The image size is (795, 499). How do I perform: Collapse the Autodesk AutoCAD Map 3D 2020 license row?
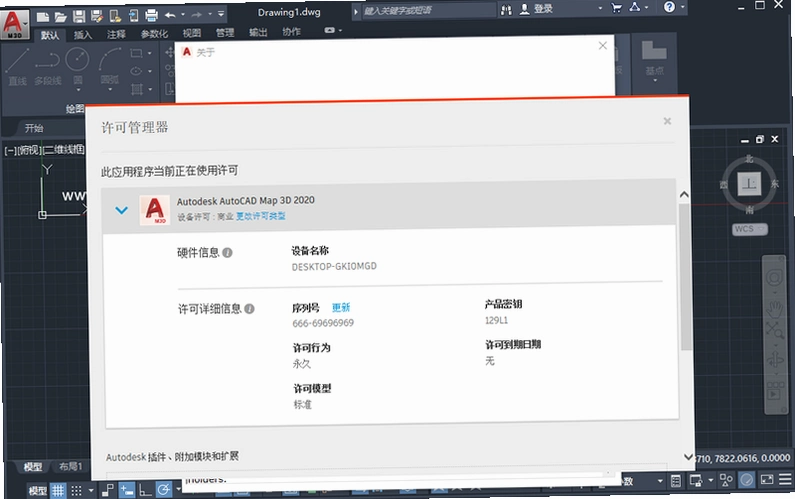pyautogui.click(x=121, y=210)
